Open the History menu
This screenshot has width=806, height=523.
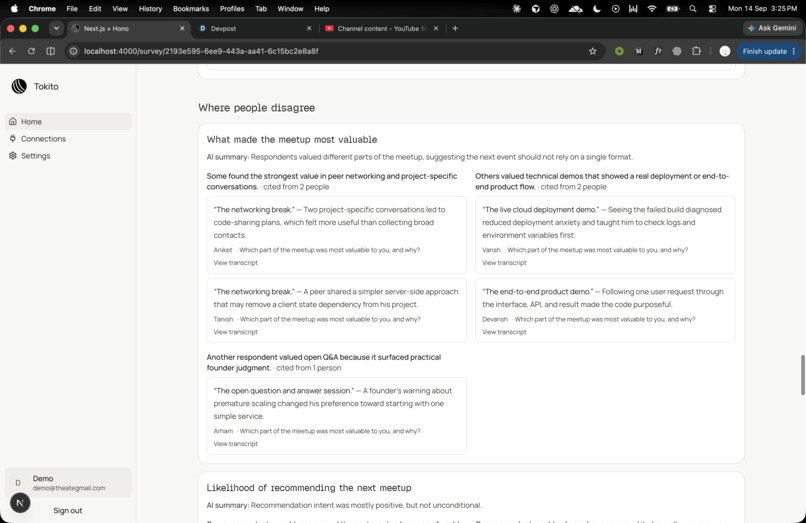(x=150, y=8)
